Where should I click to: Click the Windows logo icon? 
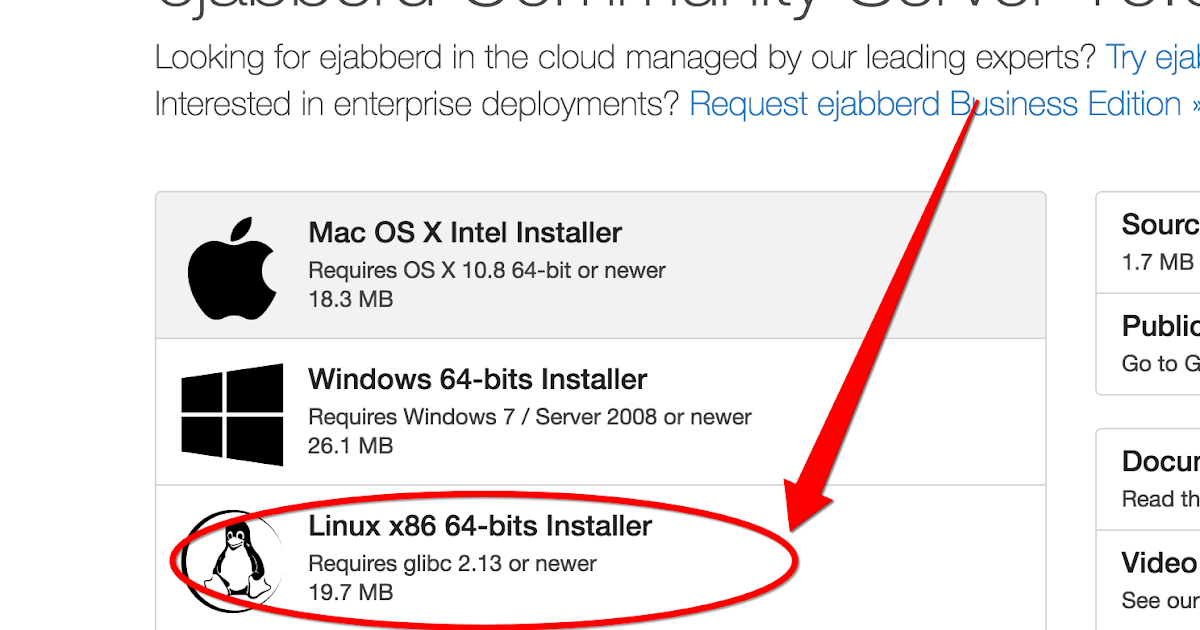point(232,411)
